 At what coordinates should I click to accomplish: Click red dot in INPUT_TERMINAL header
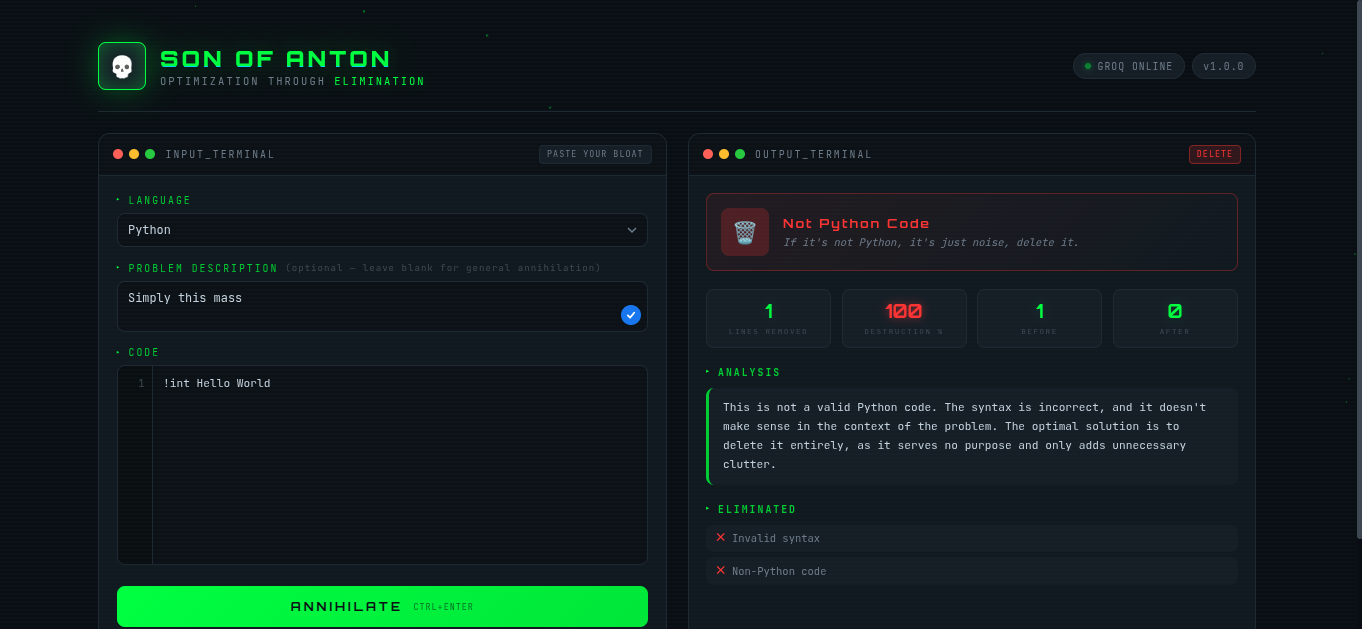click(118, 154)
